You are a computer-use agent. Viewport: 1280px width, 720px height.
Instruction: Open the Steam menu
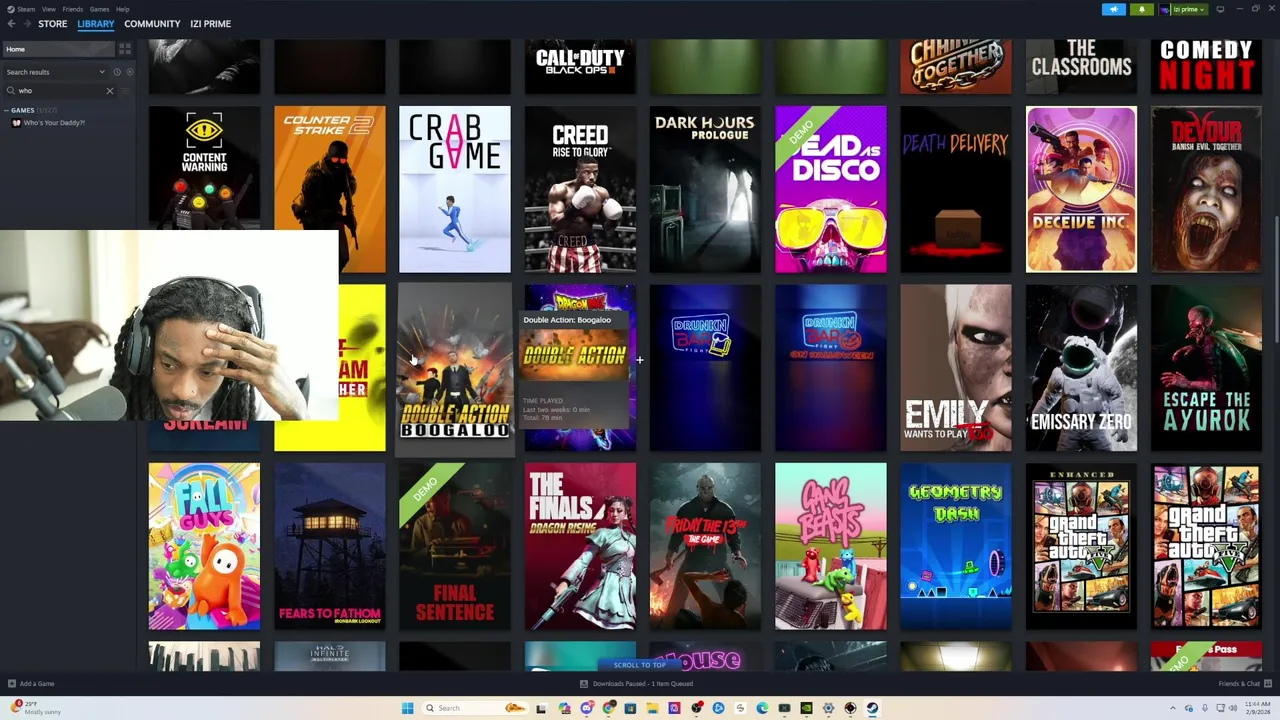[x=22, y=9]
